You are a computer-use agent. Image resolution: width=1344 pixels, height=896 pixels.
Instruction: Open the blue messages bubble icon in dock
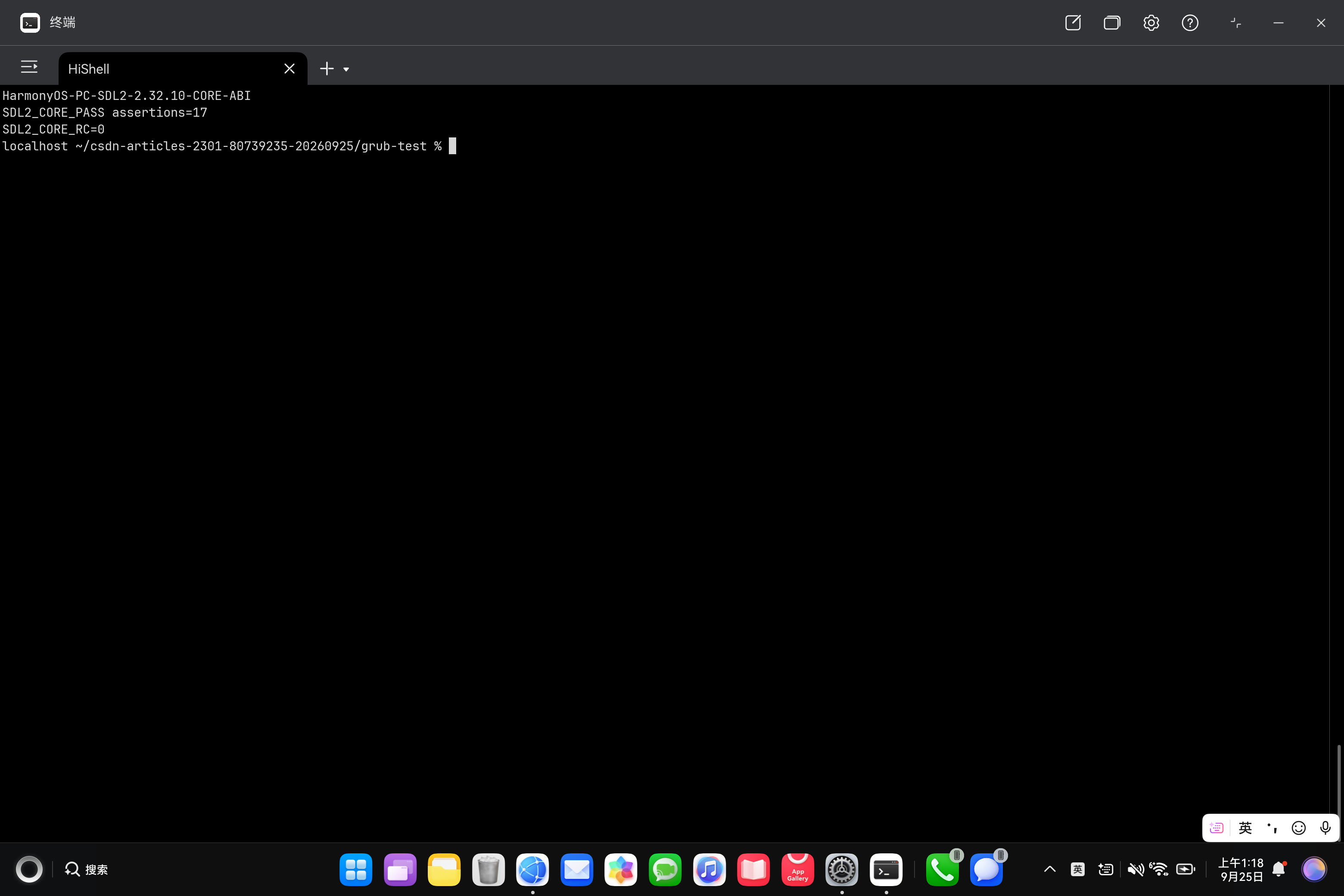[x=986, y=869]
